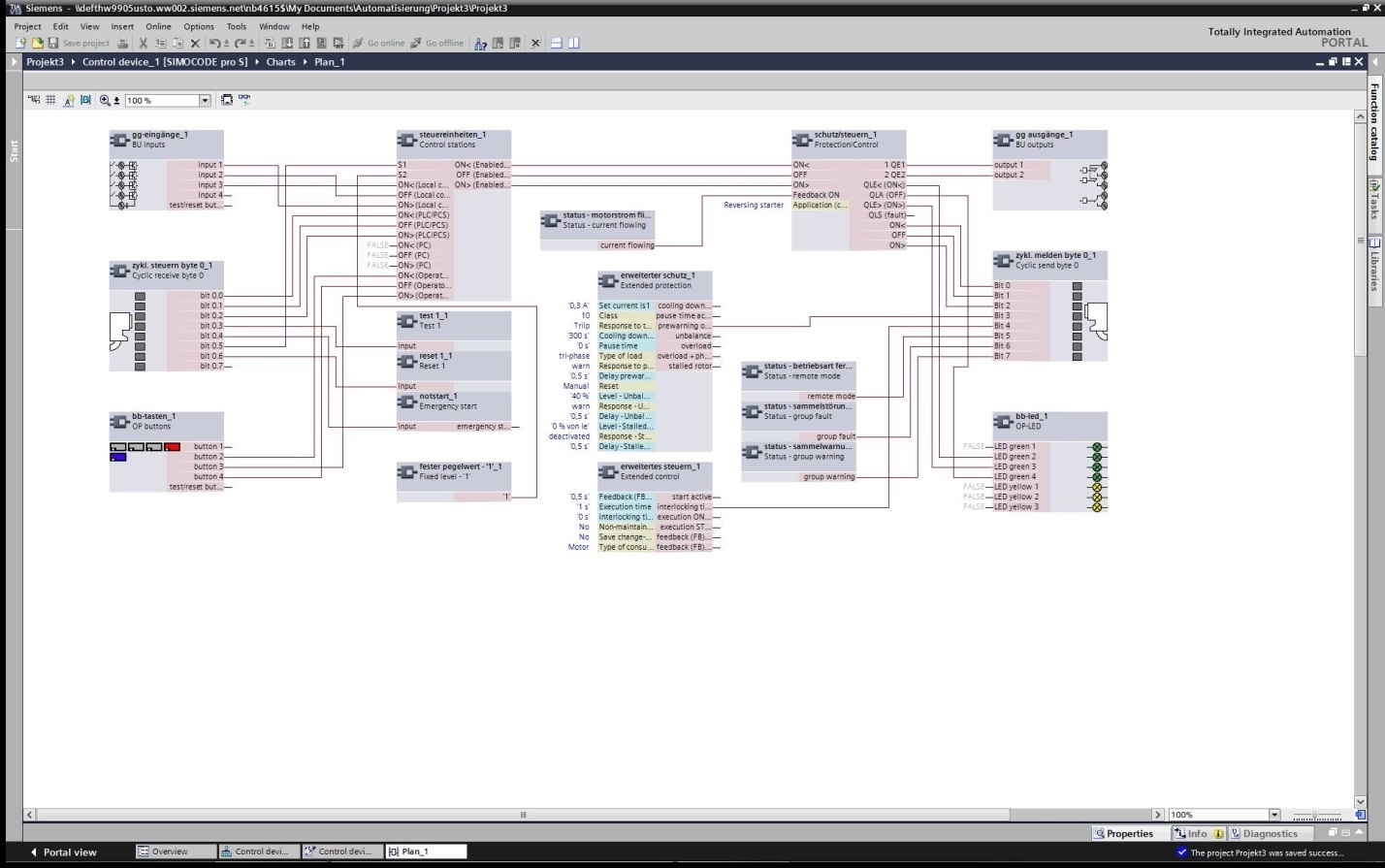Click 'Execution time' parameter in erweitertes steuern_1

click(626, 507)
